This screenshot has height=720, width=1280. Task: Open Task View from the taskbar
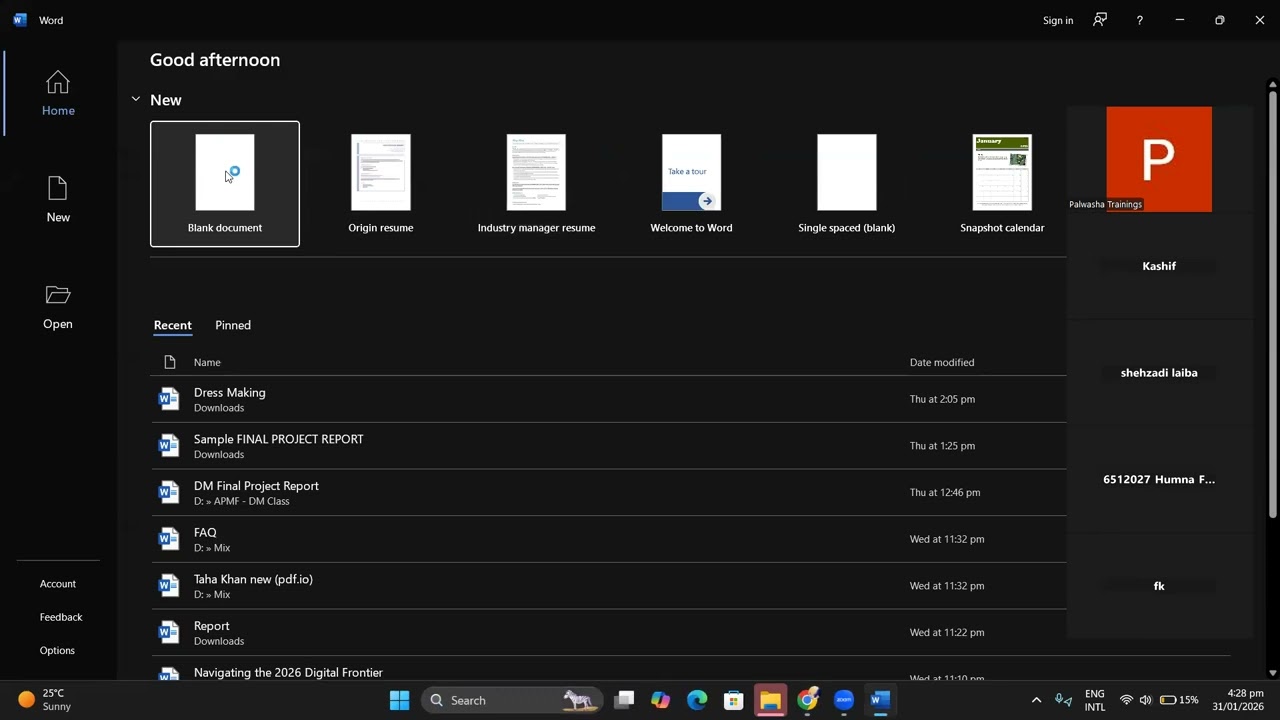tap(624, 700)
